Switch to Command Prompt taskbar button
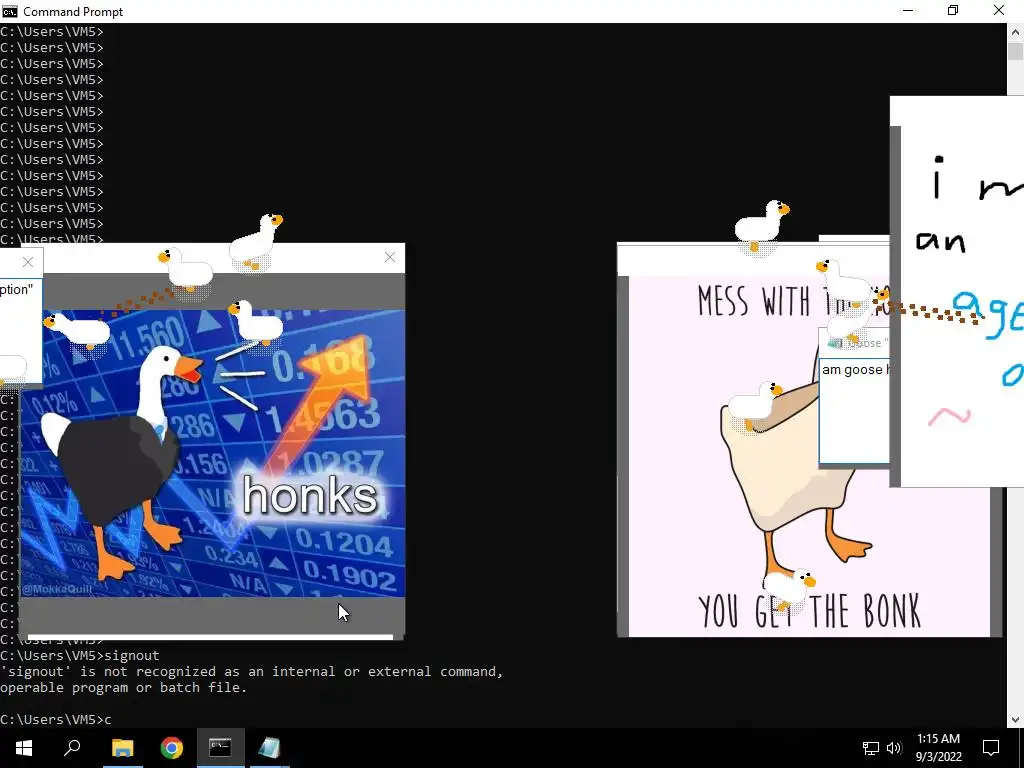This screenshot has height=768, width=1024. pyautogui.click(x=221, y=748)
